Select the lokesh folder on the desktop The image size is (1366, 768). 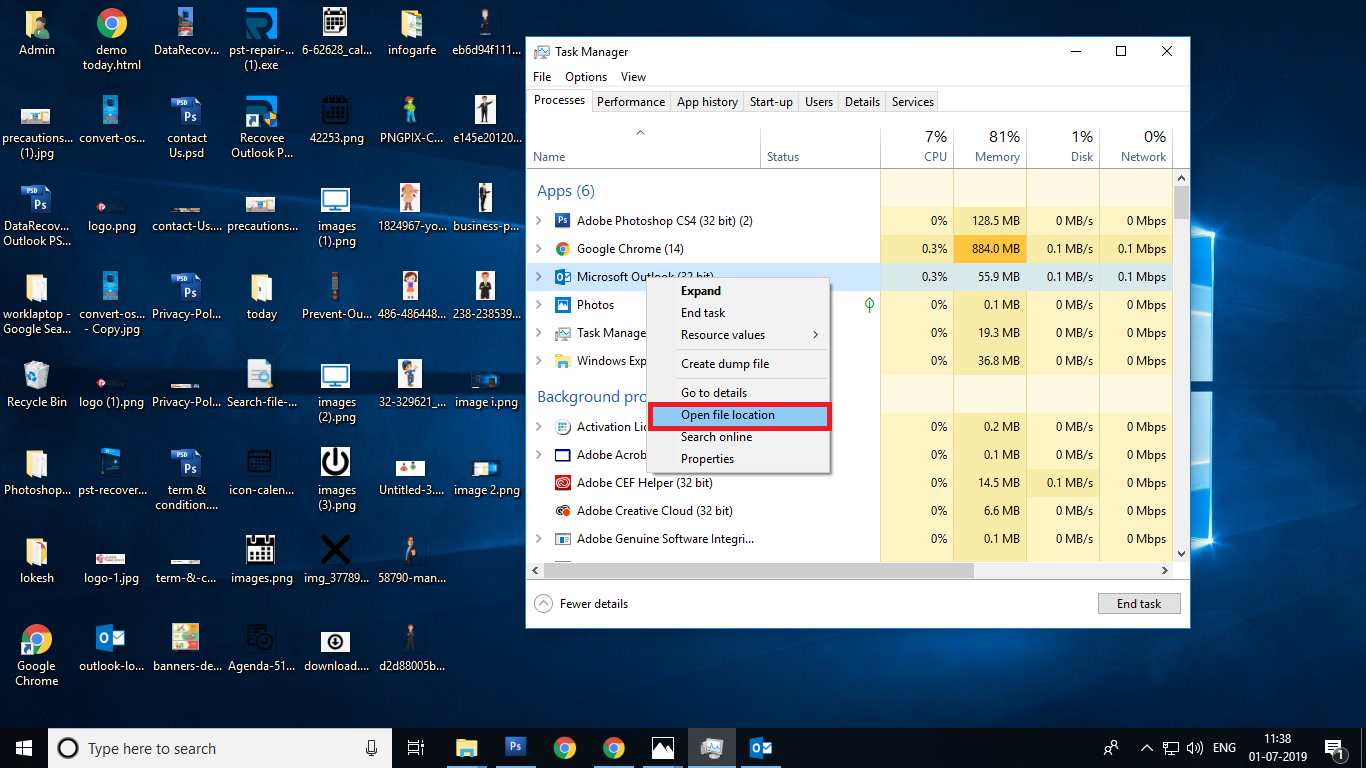pos(37,560)
